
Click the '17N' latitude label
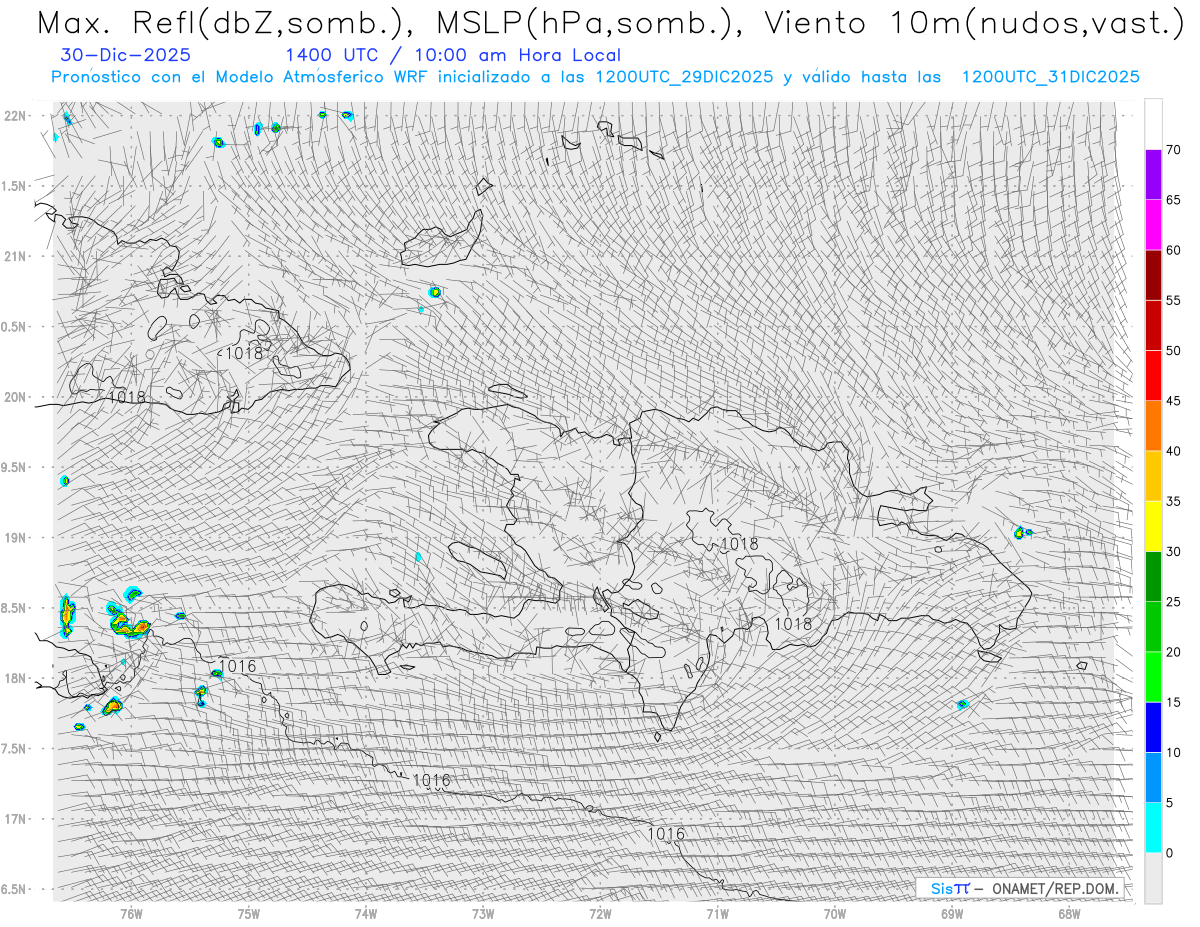coord(16,819)
